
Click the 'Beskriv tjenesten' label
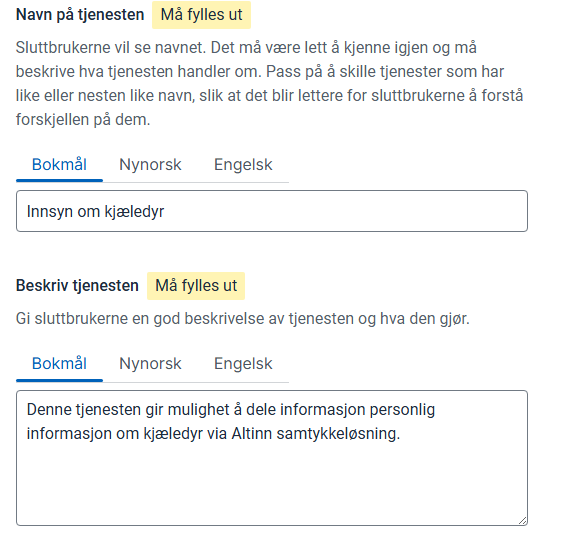tap(77, 286)
